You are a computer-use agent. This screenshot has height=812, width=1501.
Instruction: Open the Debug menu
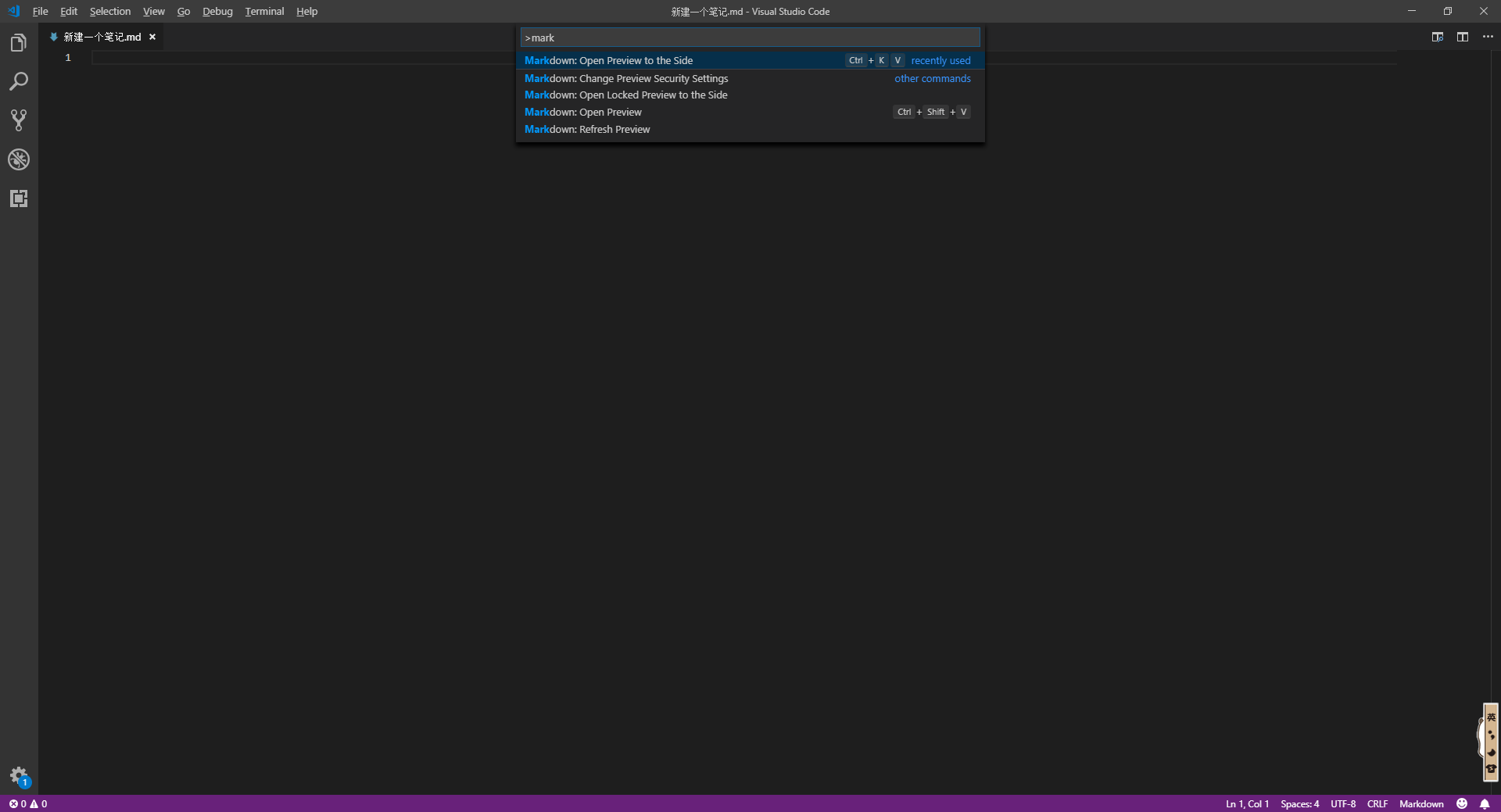click(217, 11)
